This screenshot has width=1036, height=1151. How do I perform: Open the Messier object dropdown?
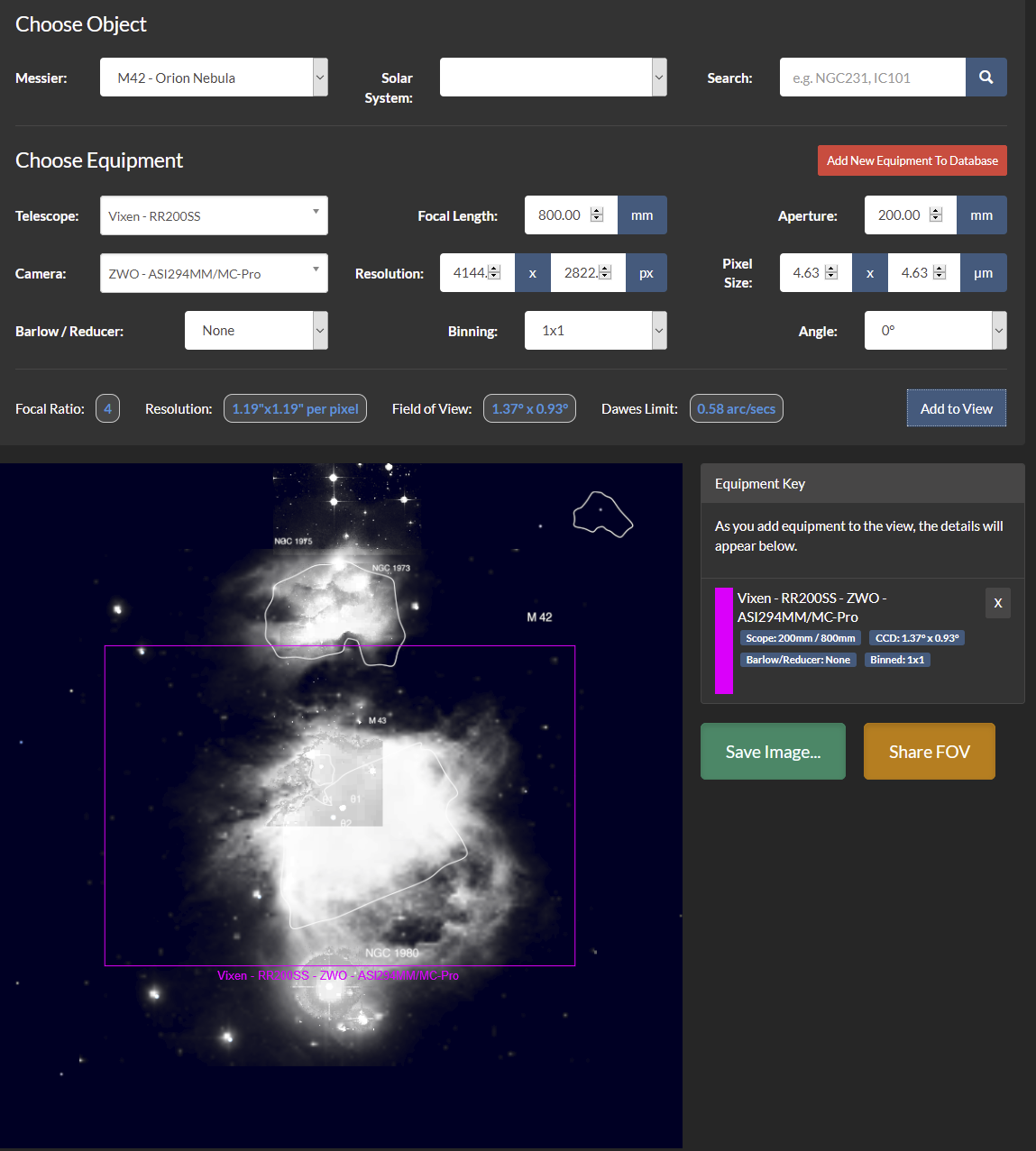pos(214,78)
